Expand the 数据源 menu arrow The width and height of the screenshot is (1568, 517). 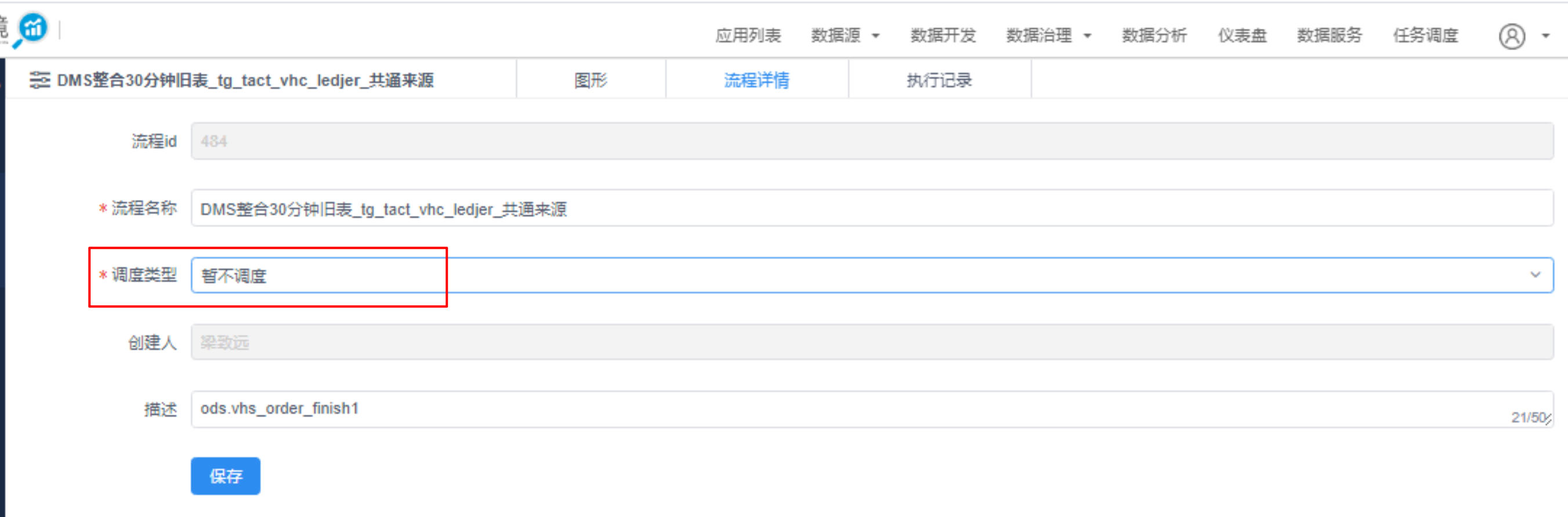pyautogui.click(x=876, y=36)
